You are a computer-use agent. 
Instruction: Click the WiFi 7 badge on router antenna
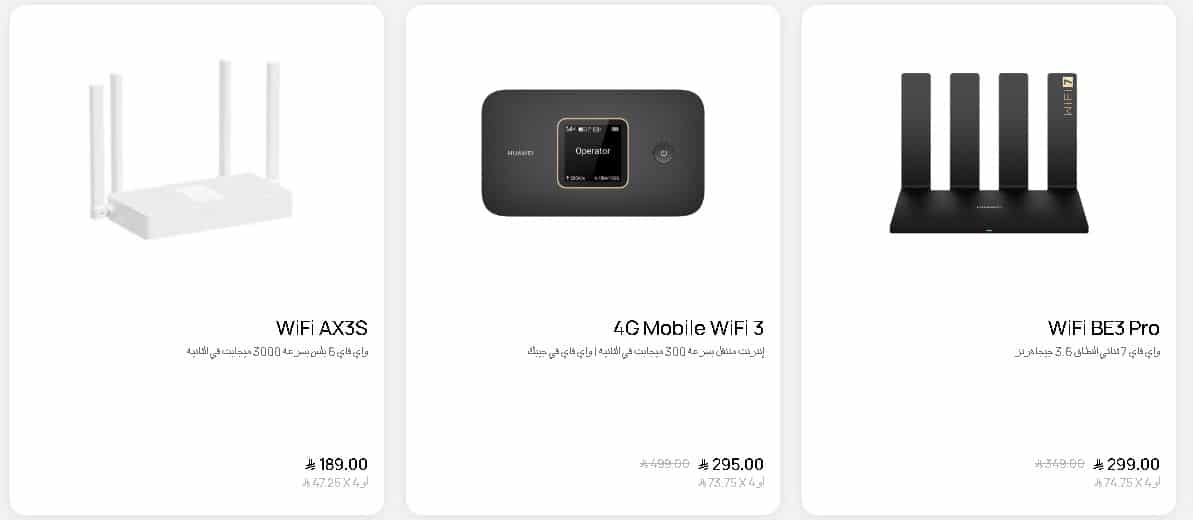1067,96
